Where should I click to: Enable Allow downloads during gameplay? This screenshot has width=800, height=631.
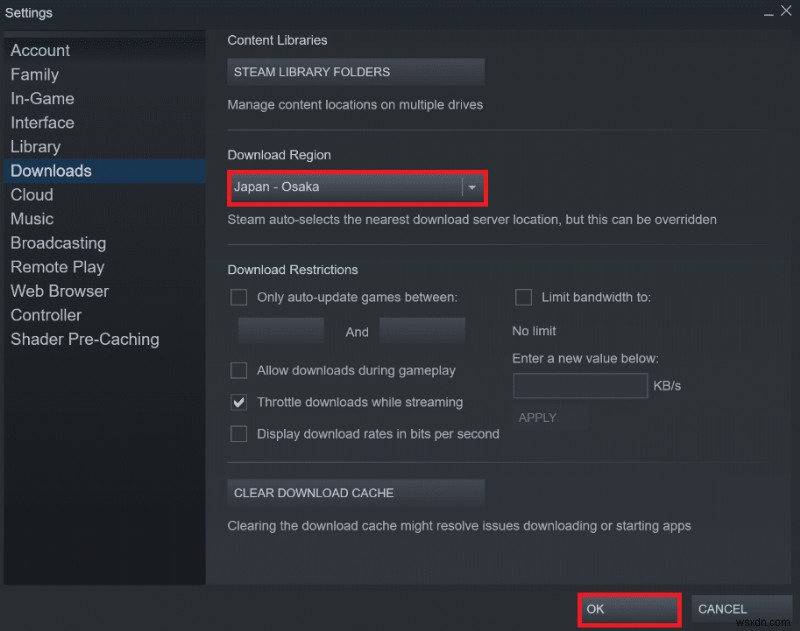coord(239,370)
